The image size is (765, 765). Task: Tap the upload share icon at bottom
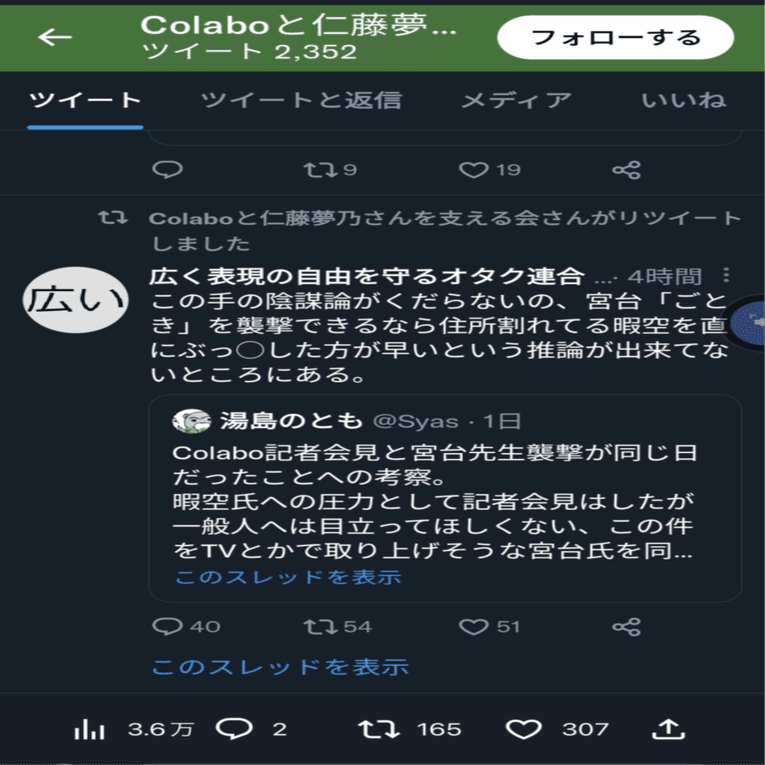click(668, 729)
